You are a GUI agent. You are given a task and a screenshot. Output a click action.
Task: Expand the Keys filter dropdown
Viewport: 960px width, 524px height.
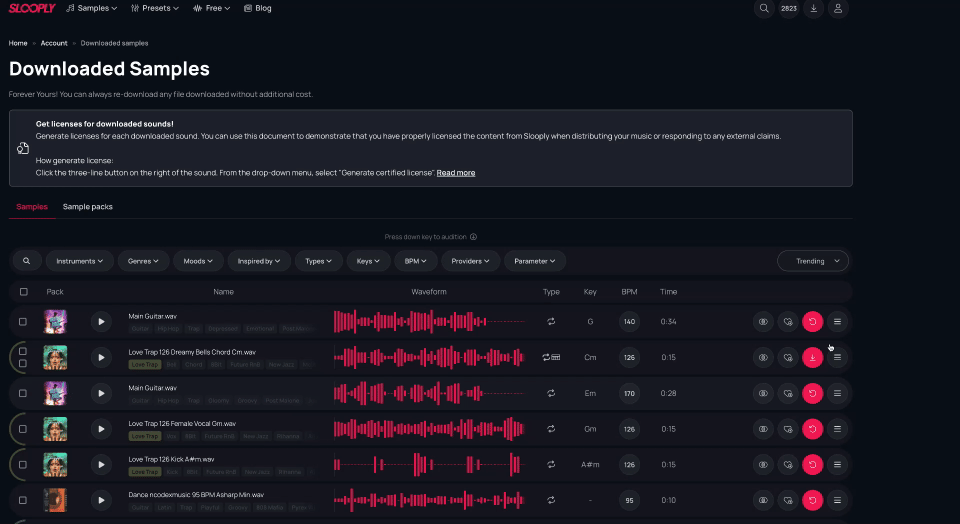[x=368, y=261]
